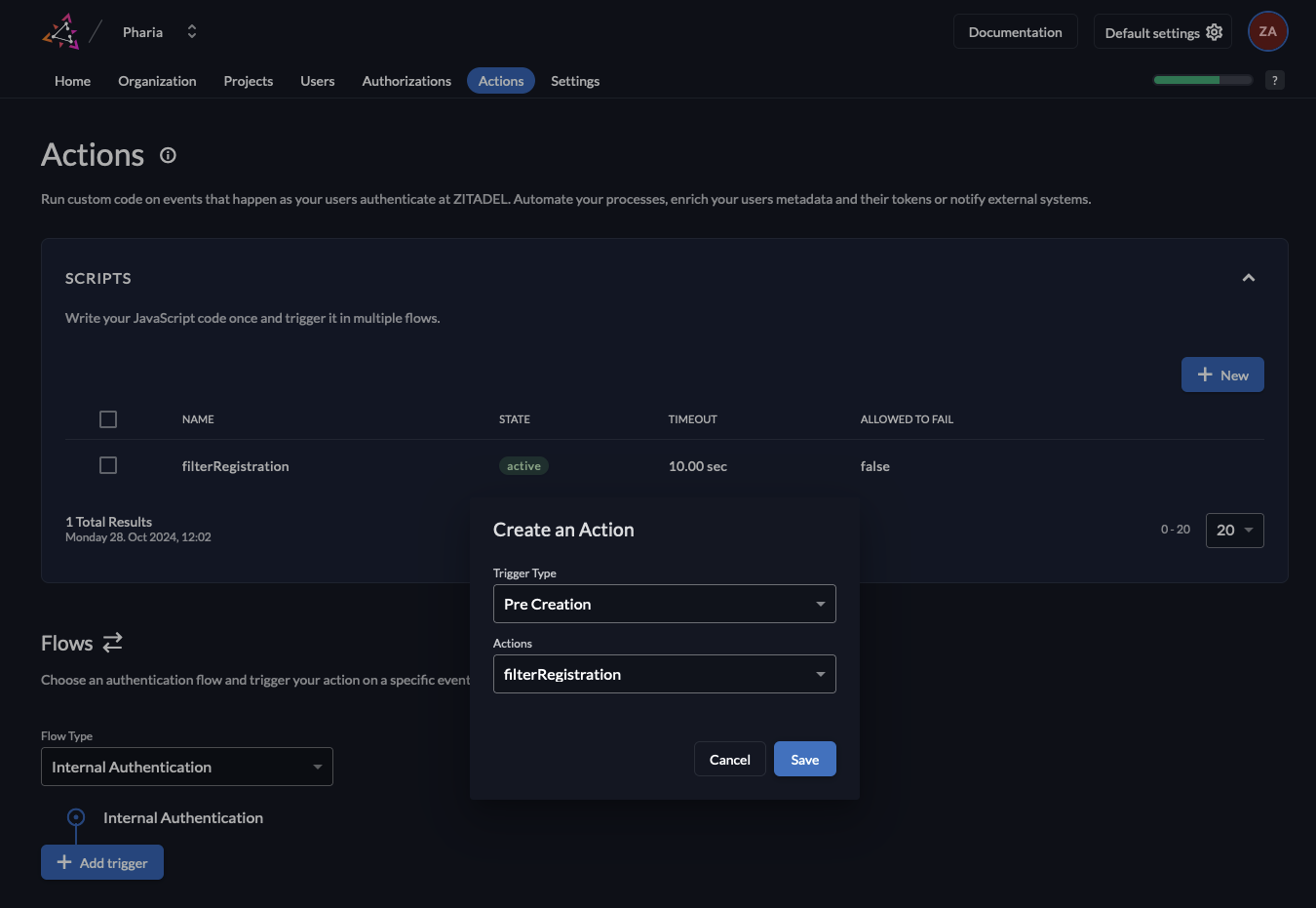
Task: Check the filterRegistration row checkbox
Action: [108, 466]
